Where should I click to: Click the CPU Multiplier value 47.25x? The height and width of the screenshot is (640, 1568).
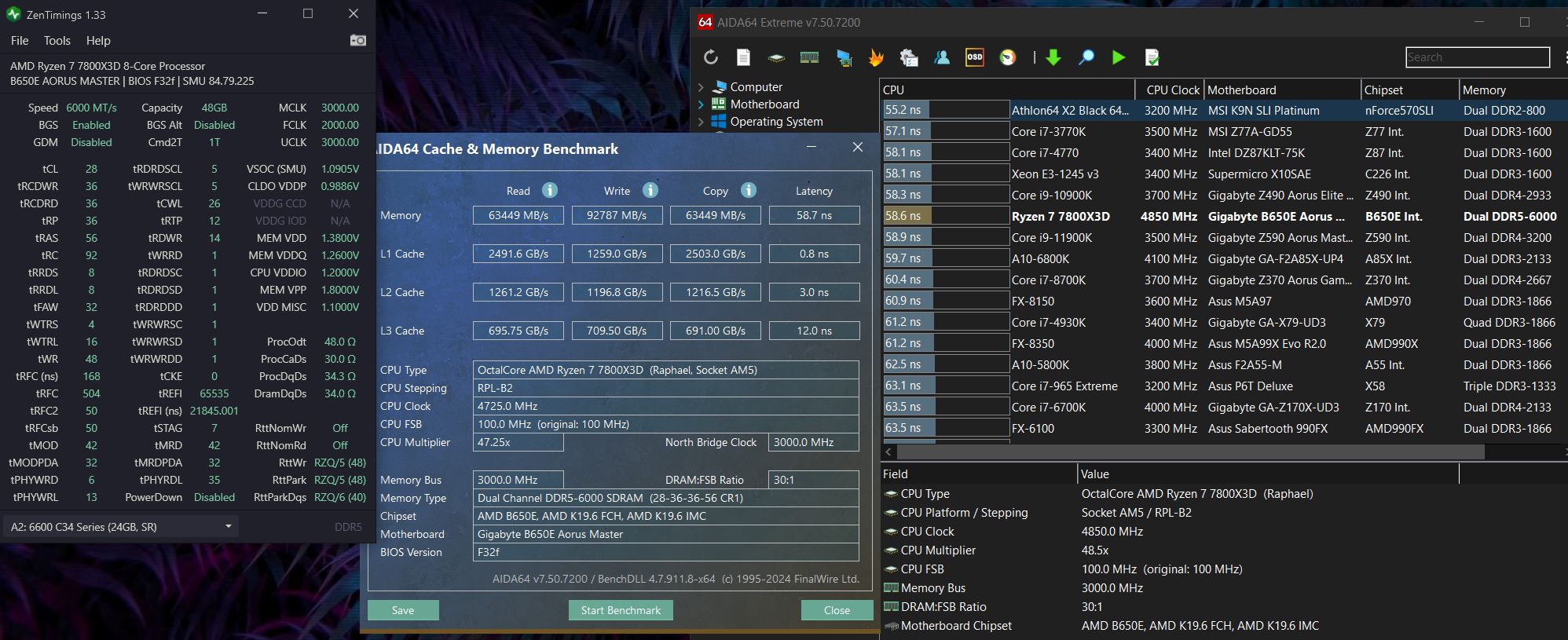click(x=518, y=442)
